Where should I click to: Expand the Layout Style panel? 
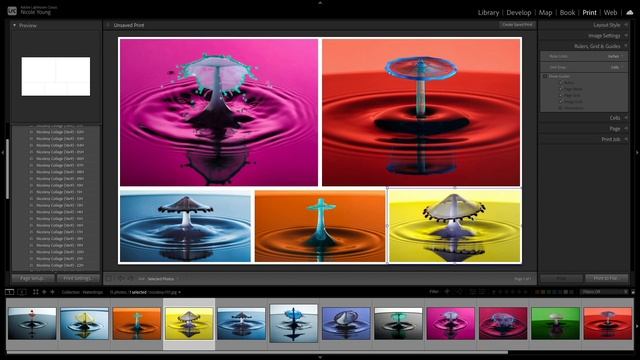click(626, 25)
